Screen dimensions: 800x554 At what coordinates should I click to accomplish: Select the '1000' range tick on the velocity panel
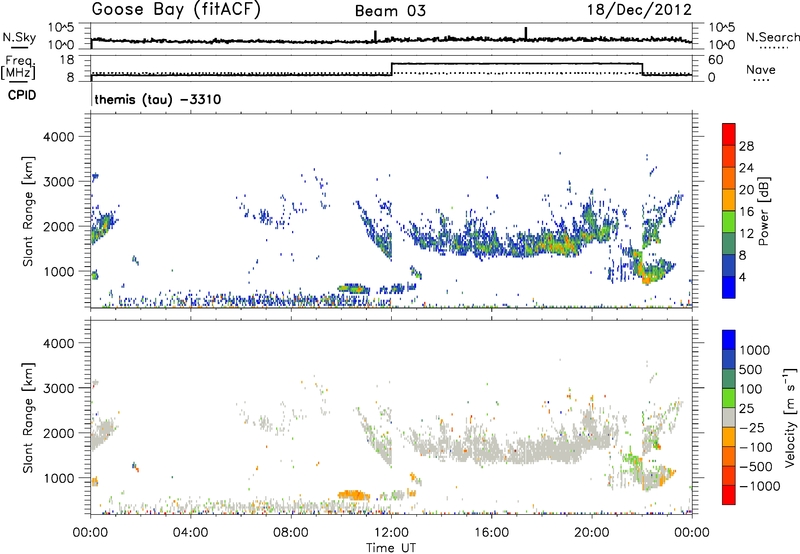click(x=58, y=478)
